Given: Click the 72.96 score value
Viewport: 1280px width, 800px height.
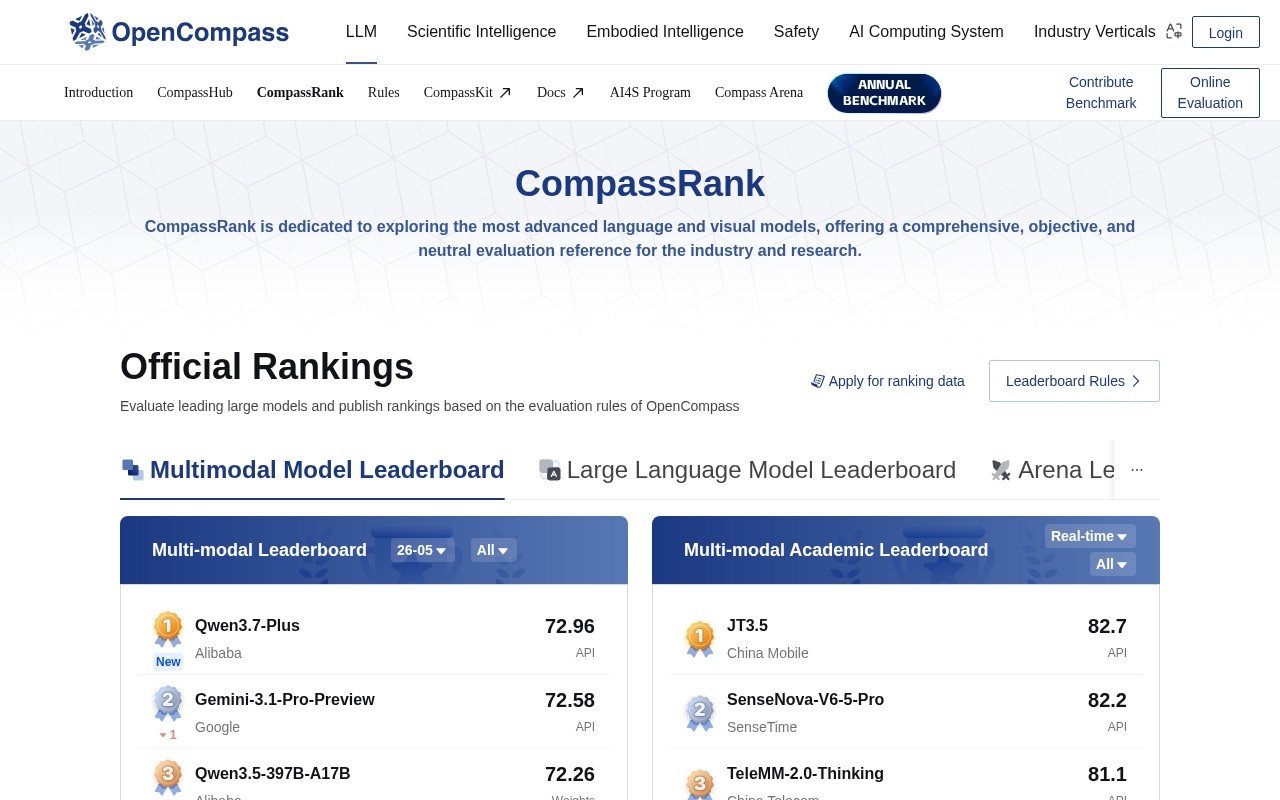Looking at the screenshot, I should pyautogui.click(x=570, y=626).
